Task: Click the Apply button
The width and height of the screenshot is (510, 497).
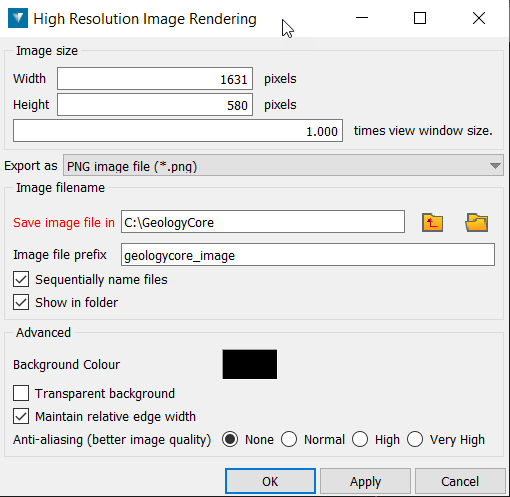Action: [x=365, y=481]
